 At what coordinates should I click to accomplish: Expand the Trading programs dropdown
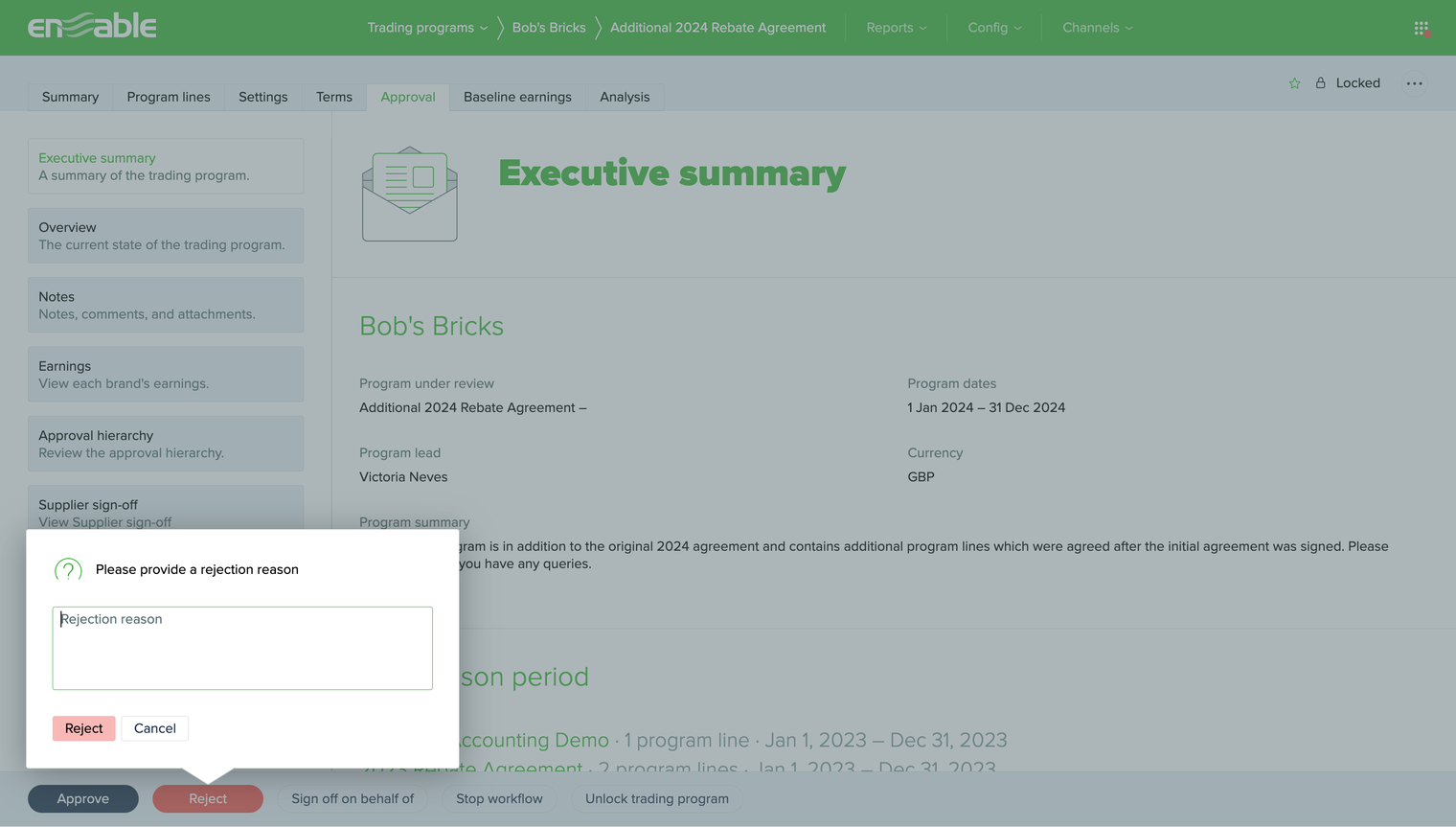[427, 28]
